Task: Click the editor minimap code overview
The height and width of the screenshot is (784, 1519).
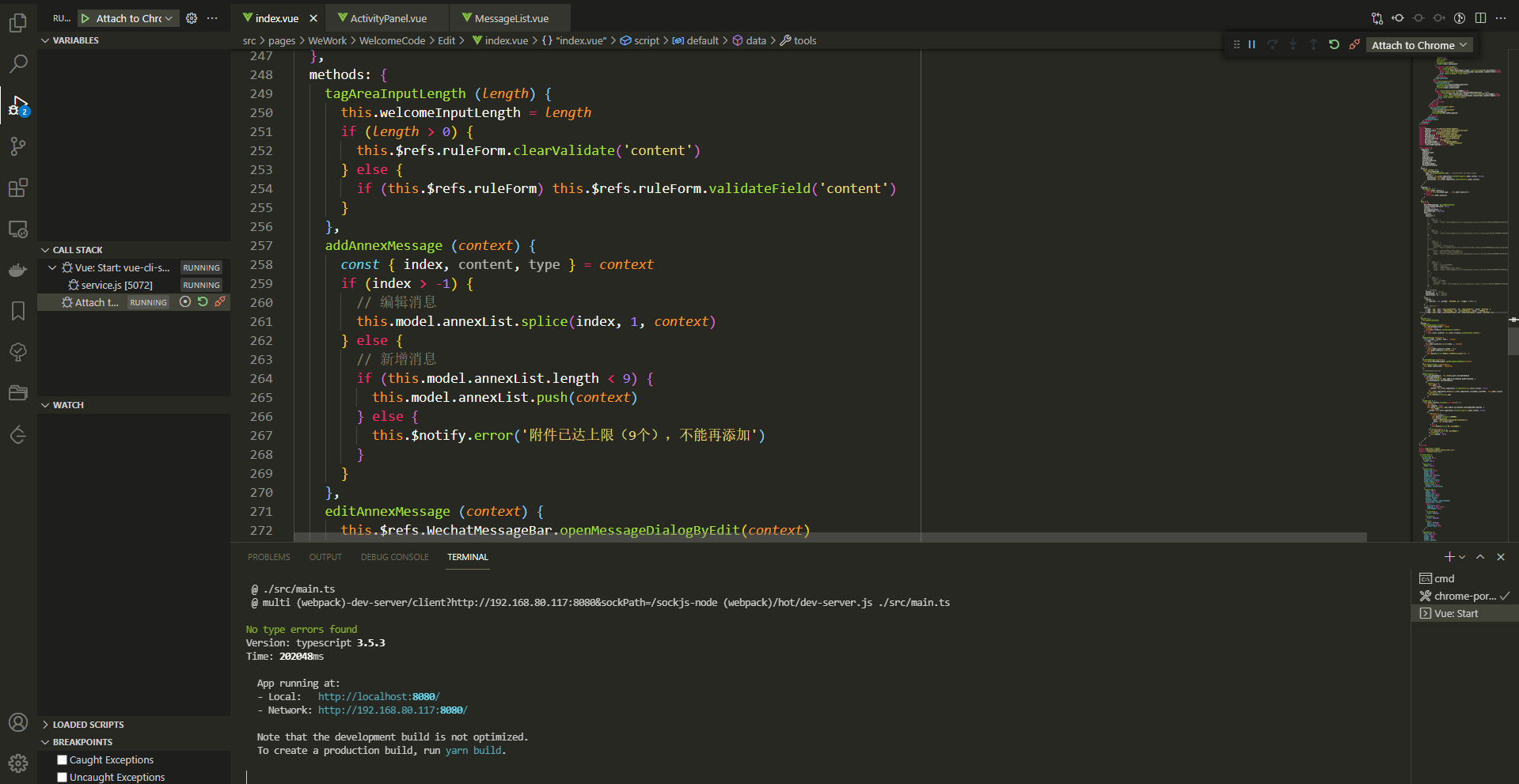Action: click(x=1459, y=301)
